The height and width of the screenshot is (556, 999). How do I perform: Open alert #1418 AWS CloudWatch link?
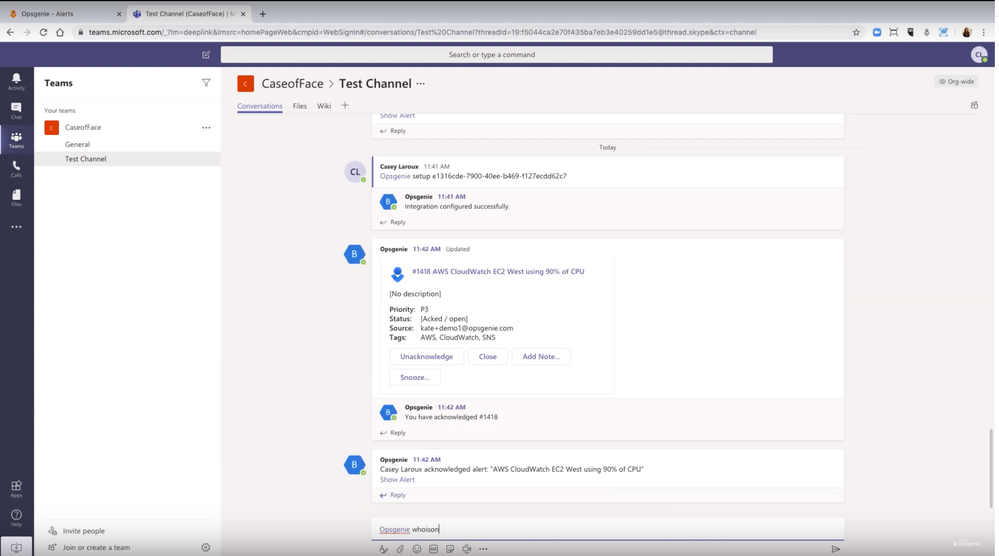498,271
